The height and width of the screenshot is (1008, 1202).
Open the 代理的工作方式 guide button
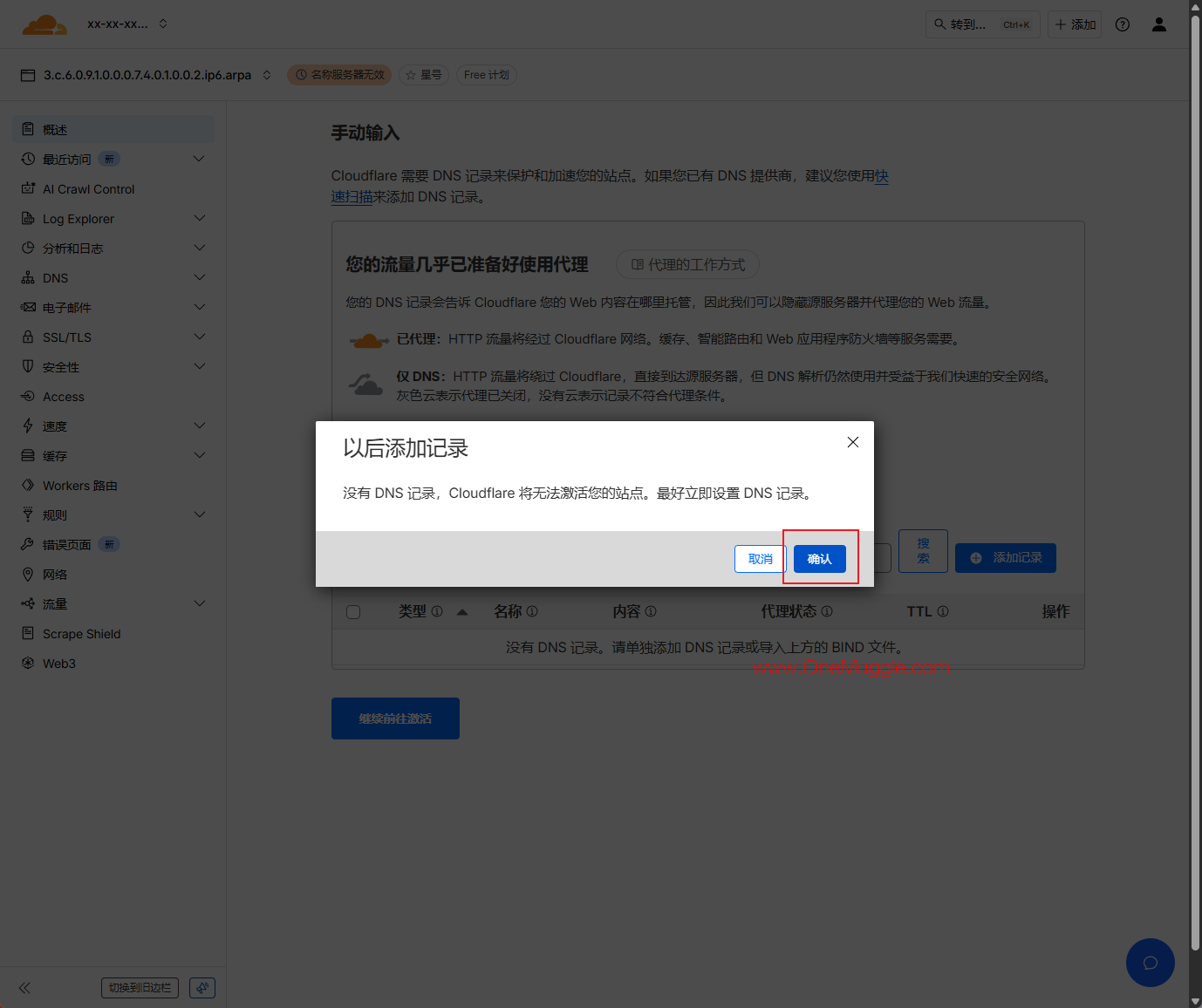[x=687, y=264]
